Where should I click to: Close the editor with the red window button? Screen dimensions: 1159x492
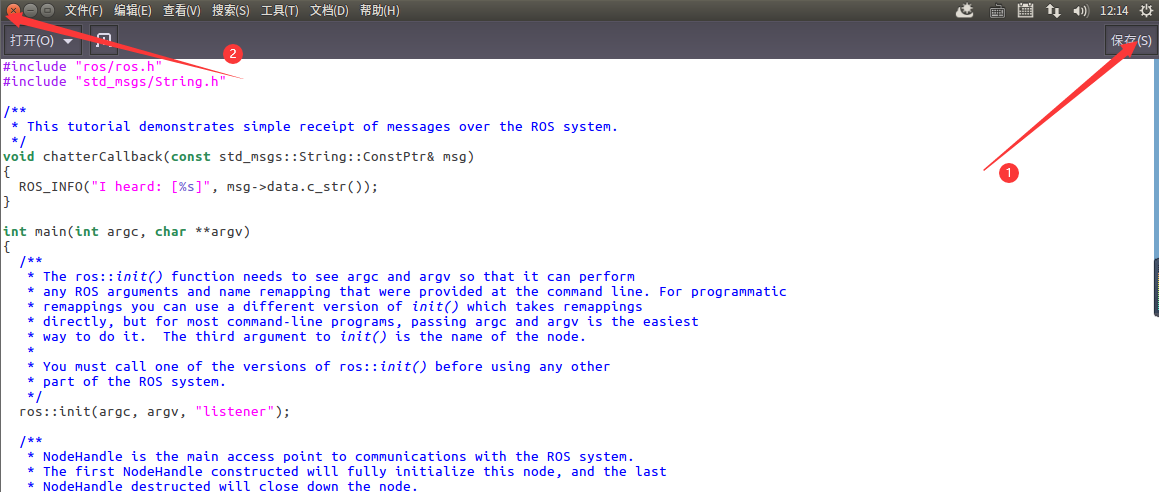tap(13, 10)
